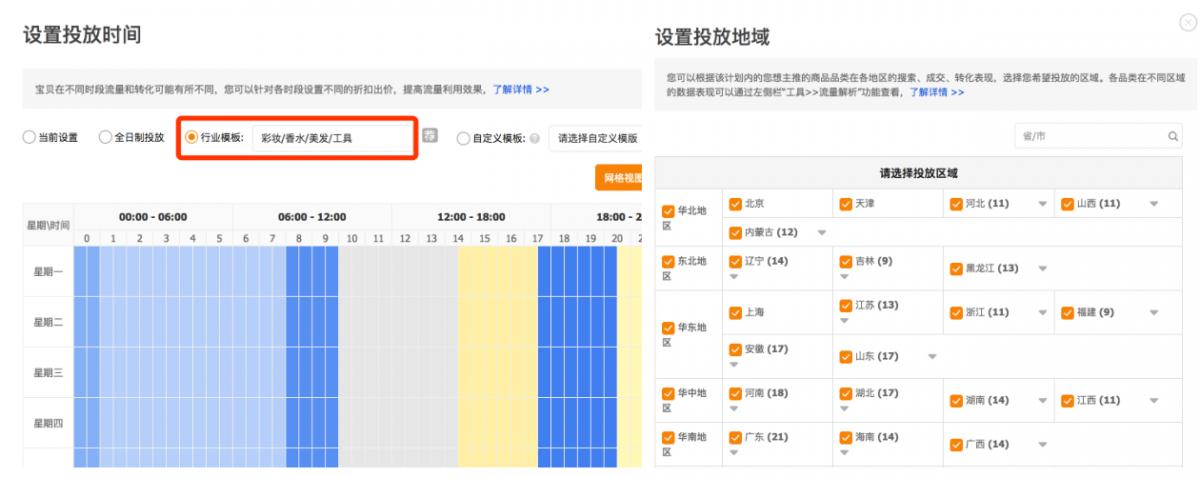Click 星期三 hour 11 gray cell
The image size is (1200, 477).
[378, 373]
